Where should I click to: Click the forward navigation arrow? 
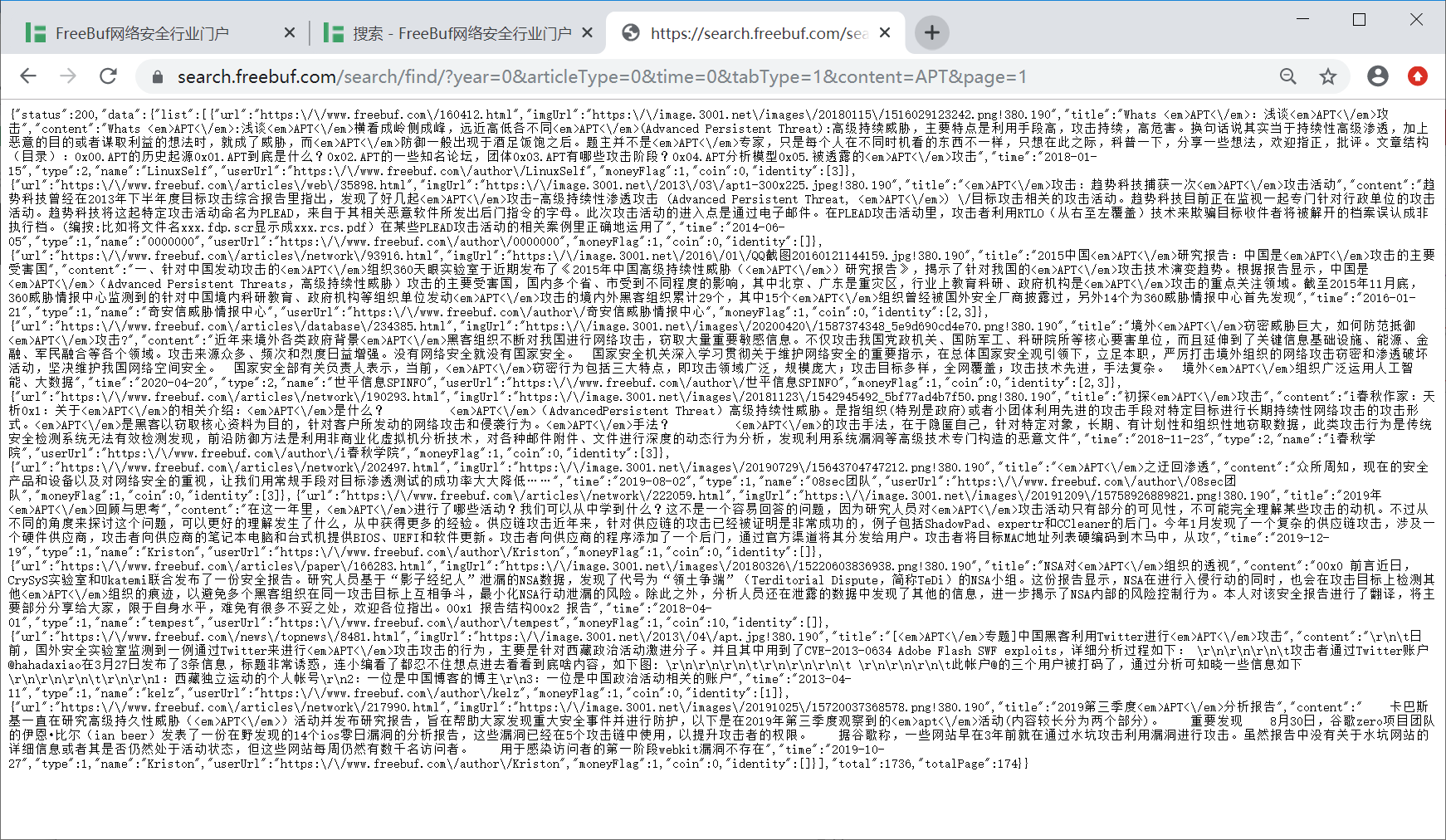point(68,76)
